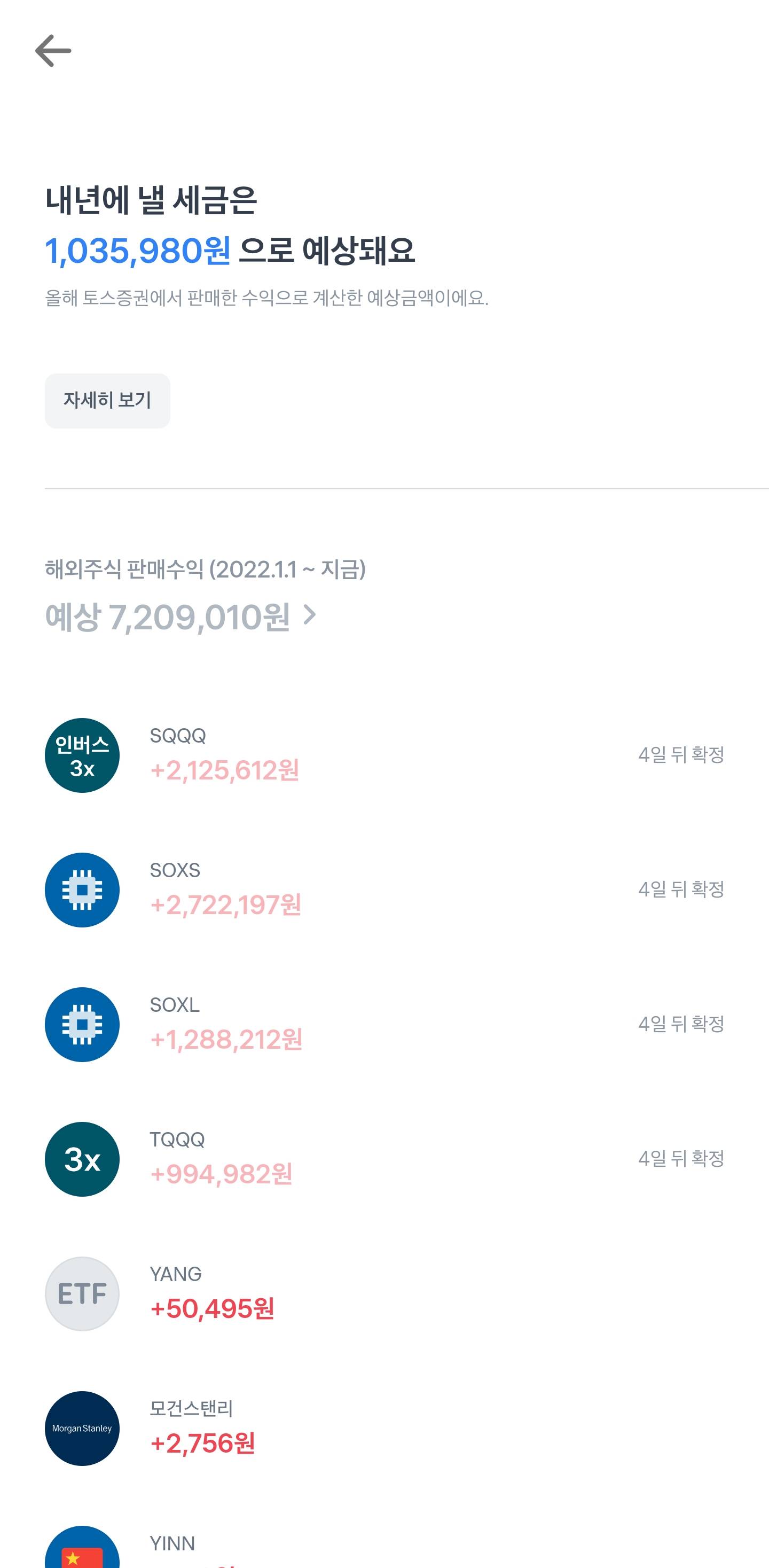
Task: Open the SQQQ +2,125,612원 profit entry
Action: click(x=224, y=770)
